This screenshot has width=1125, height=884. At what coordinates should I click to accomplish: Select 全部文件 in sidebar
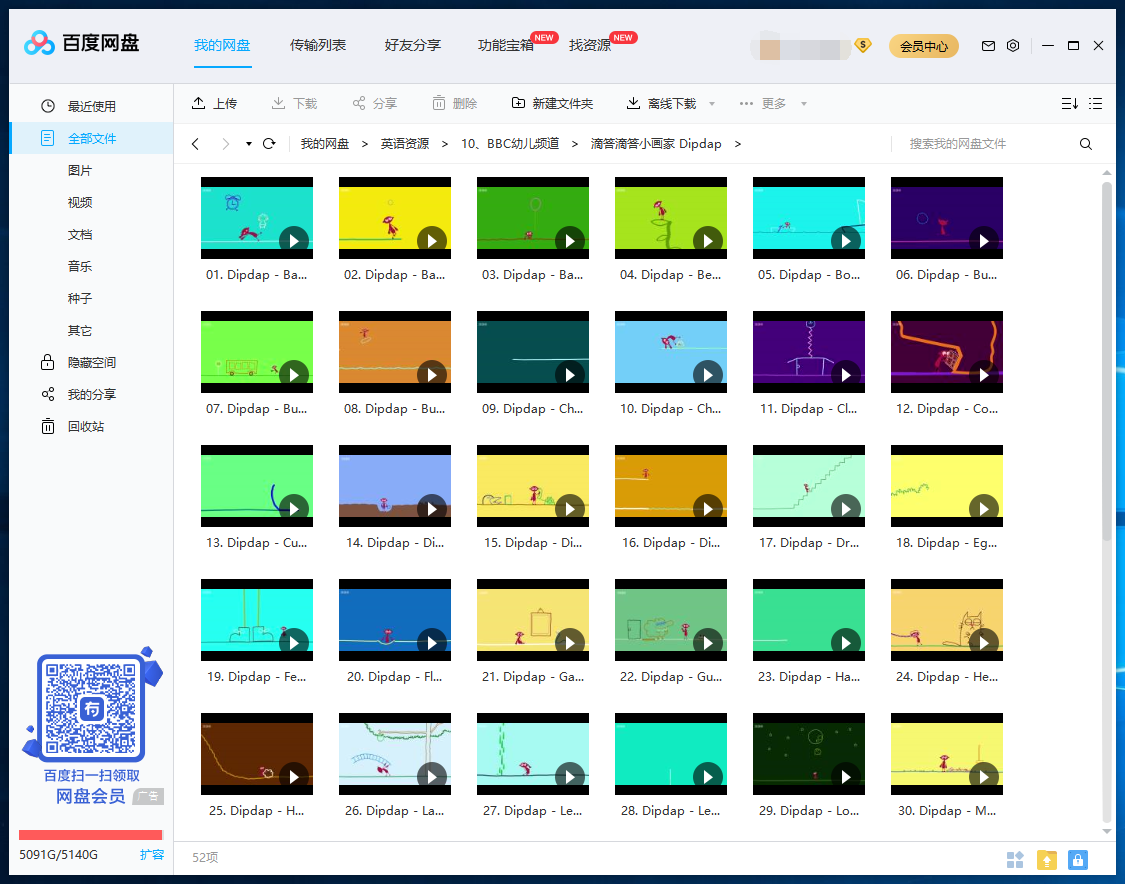91,138
